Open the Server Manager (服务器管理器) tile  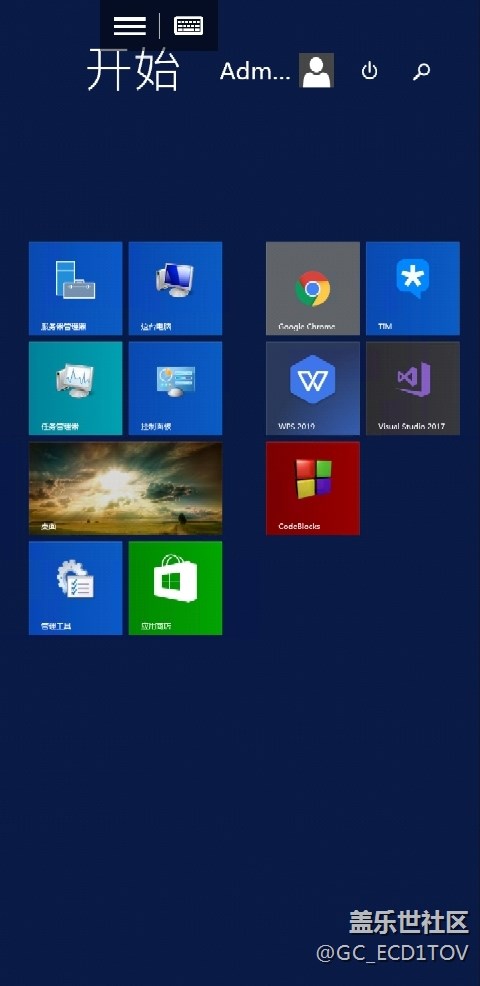(x=75, y=288)
